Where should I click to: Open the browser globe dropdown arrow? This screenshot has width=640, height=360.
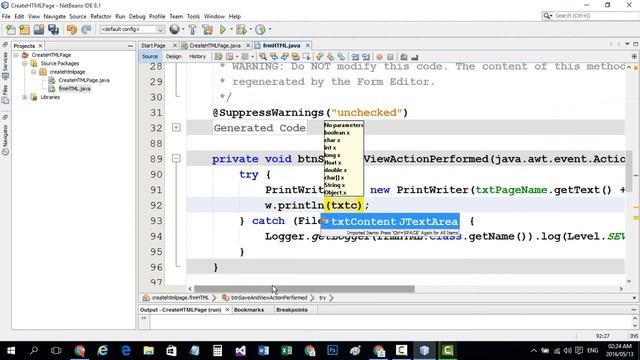182,29
